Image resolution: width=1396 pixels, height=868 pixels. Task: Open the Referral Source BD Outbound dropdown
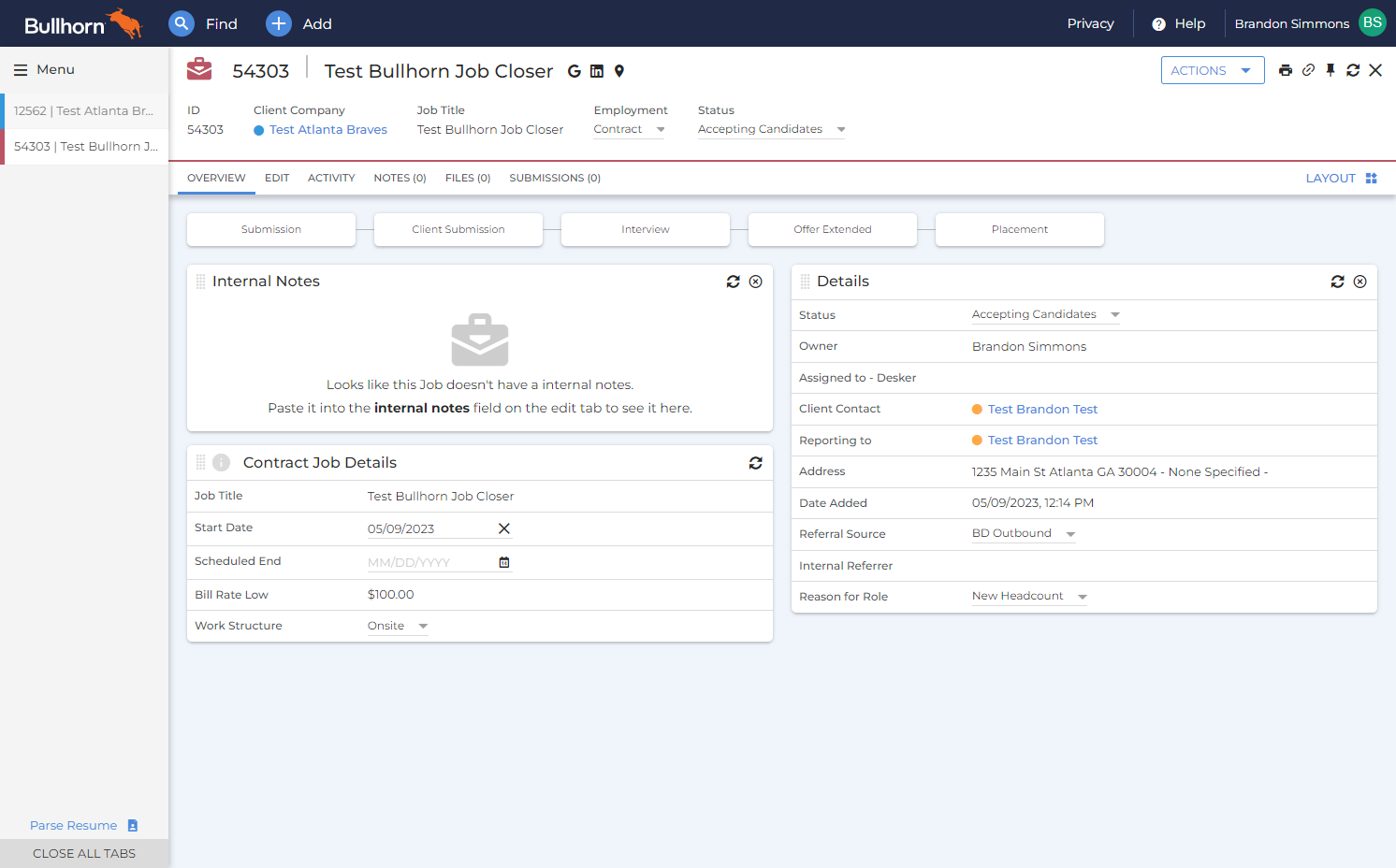1024,534
